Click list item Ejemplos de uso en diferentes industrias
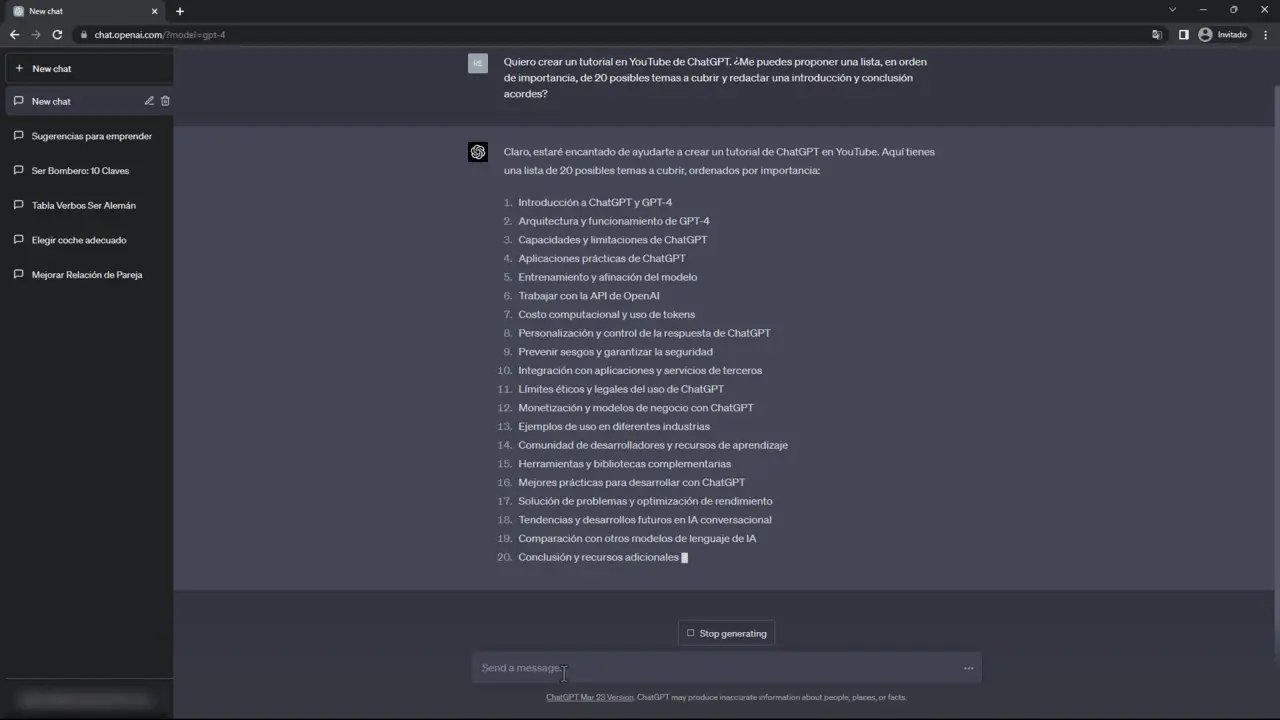The width and height of the screenshot is (1280, 720). 614,426
